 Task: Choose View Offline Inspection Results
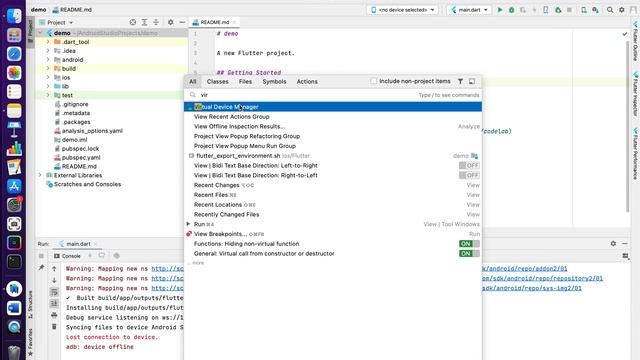[333, 127]
